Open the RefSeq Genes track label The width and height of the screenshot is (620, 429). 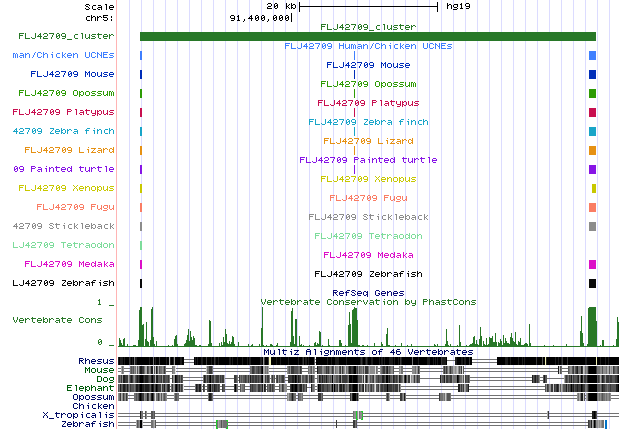(x=368, y=292)
